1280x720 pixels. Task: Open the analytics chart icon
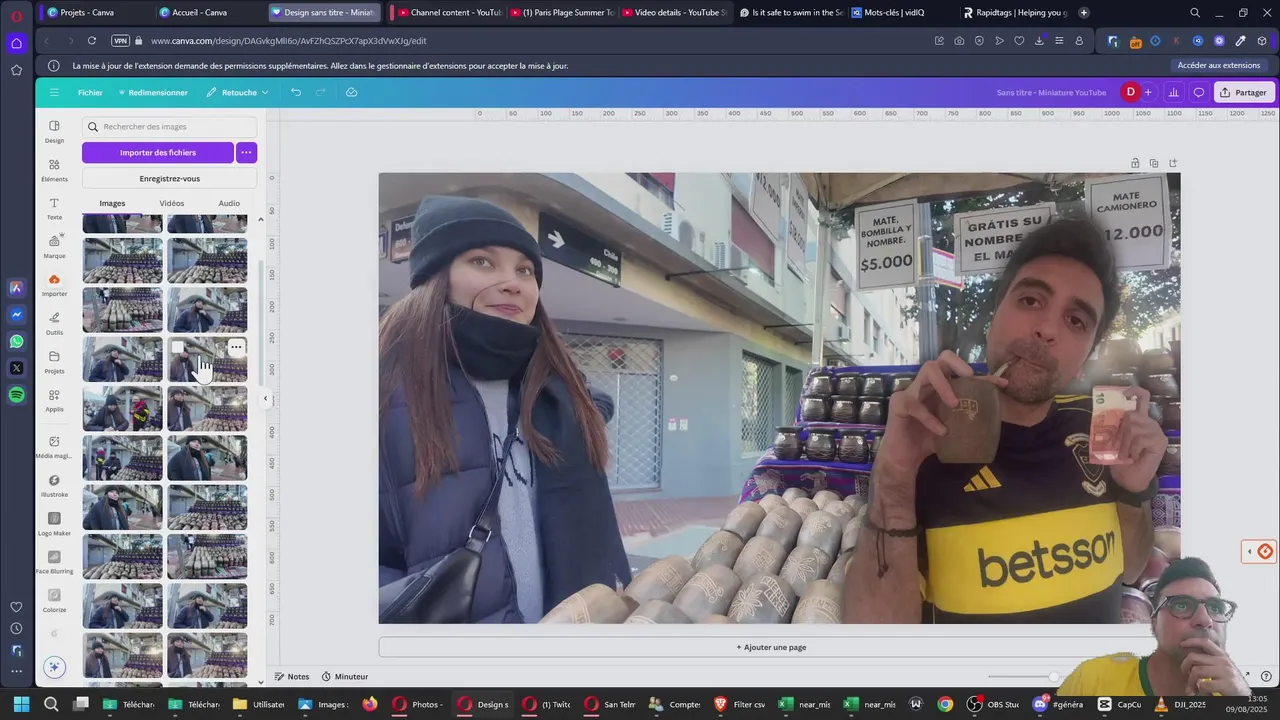(1173, 92)
